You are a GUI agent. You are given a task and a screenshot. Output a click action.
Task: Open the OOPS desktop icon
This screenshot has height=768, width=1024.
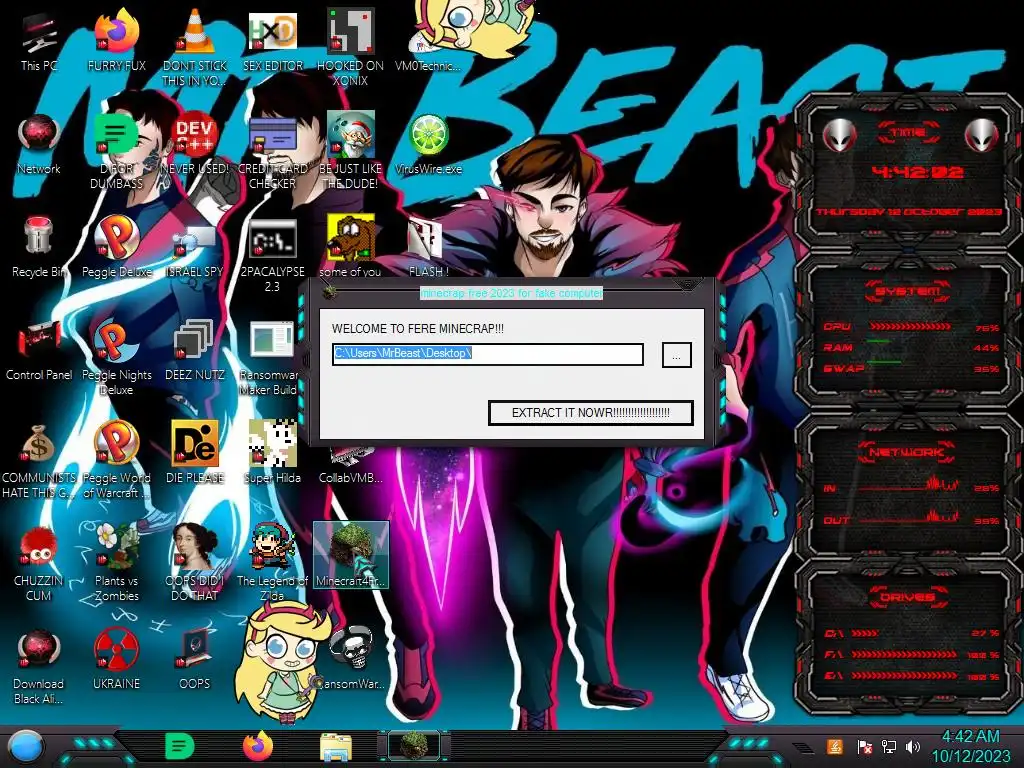195,660
